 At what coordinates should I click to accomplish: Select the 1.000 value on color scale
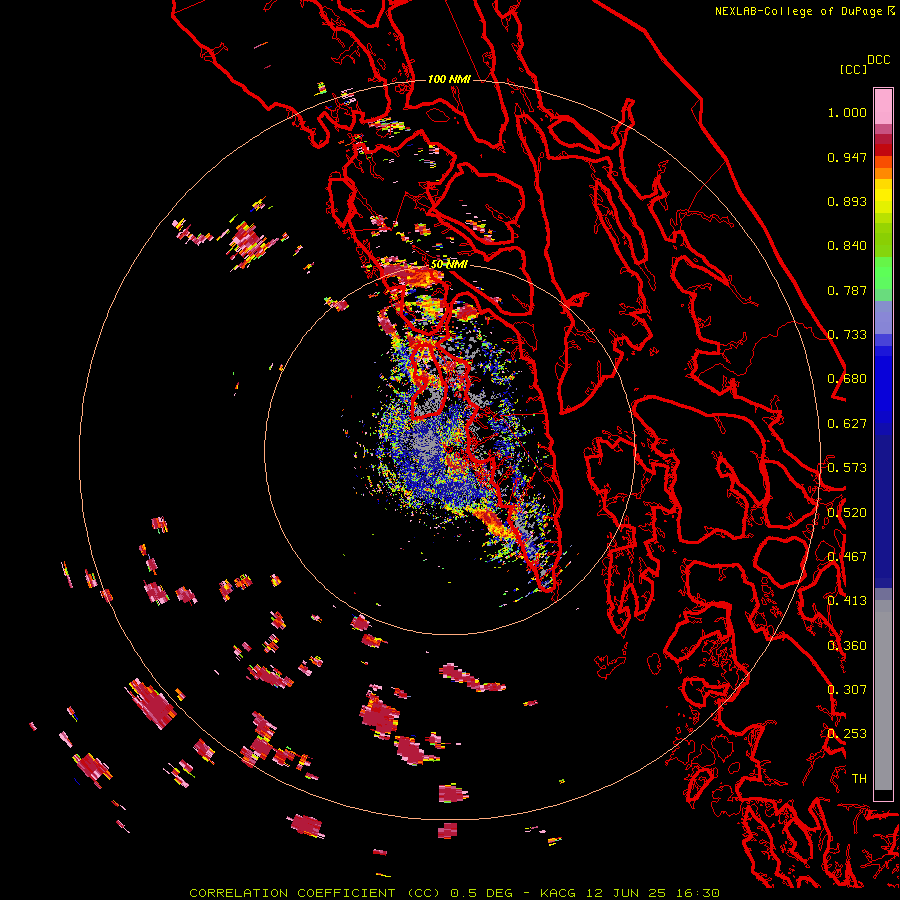[847, 112]
